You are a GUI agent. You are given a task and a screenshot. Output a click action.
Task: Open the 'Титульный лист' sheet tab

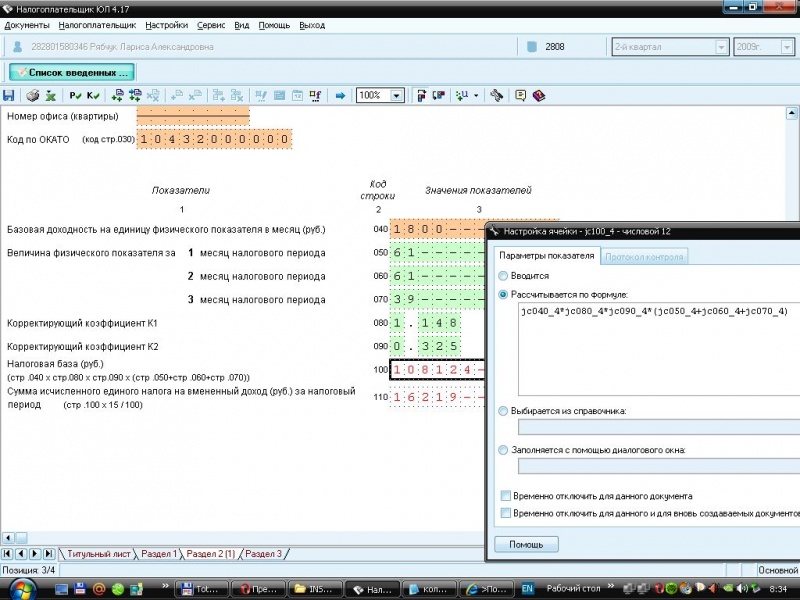tap(98, 554)
